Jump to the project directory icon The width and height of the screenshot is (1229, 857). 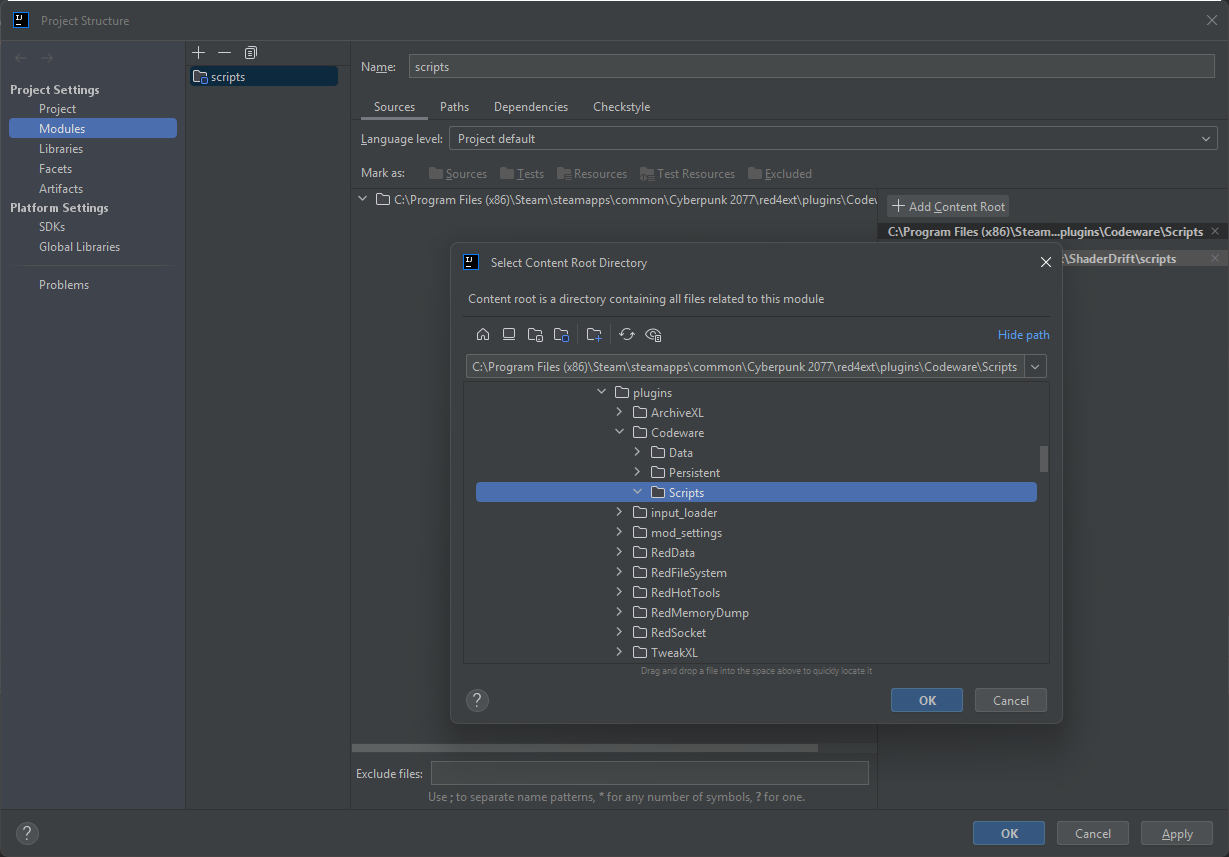(x=535, y=335)
